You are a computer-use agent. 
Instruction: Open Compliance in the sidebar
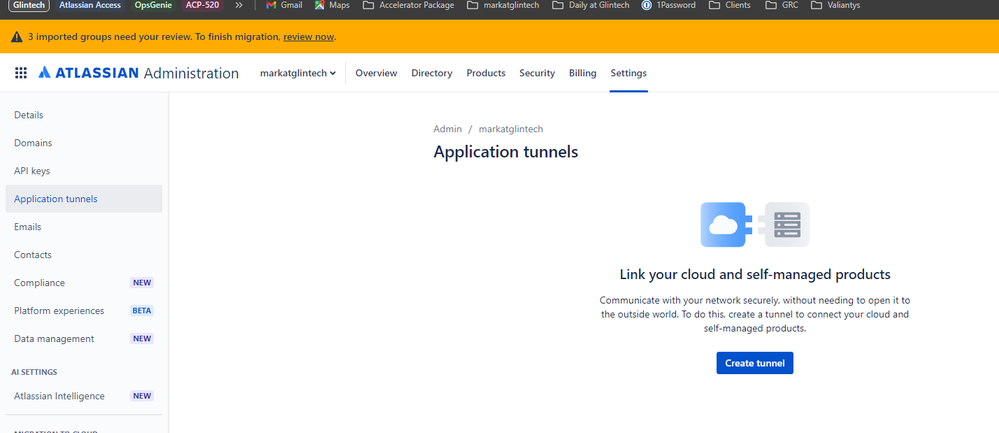83,283
